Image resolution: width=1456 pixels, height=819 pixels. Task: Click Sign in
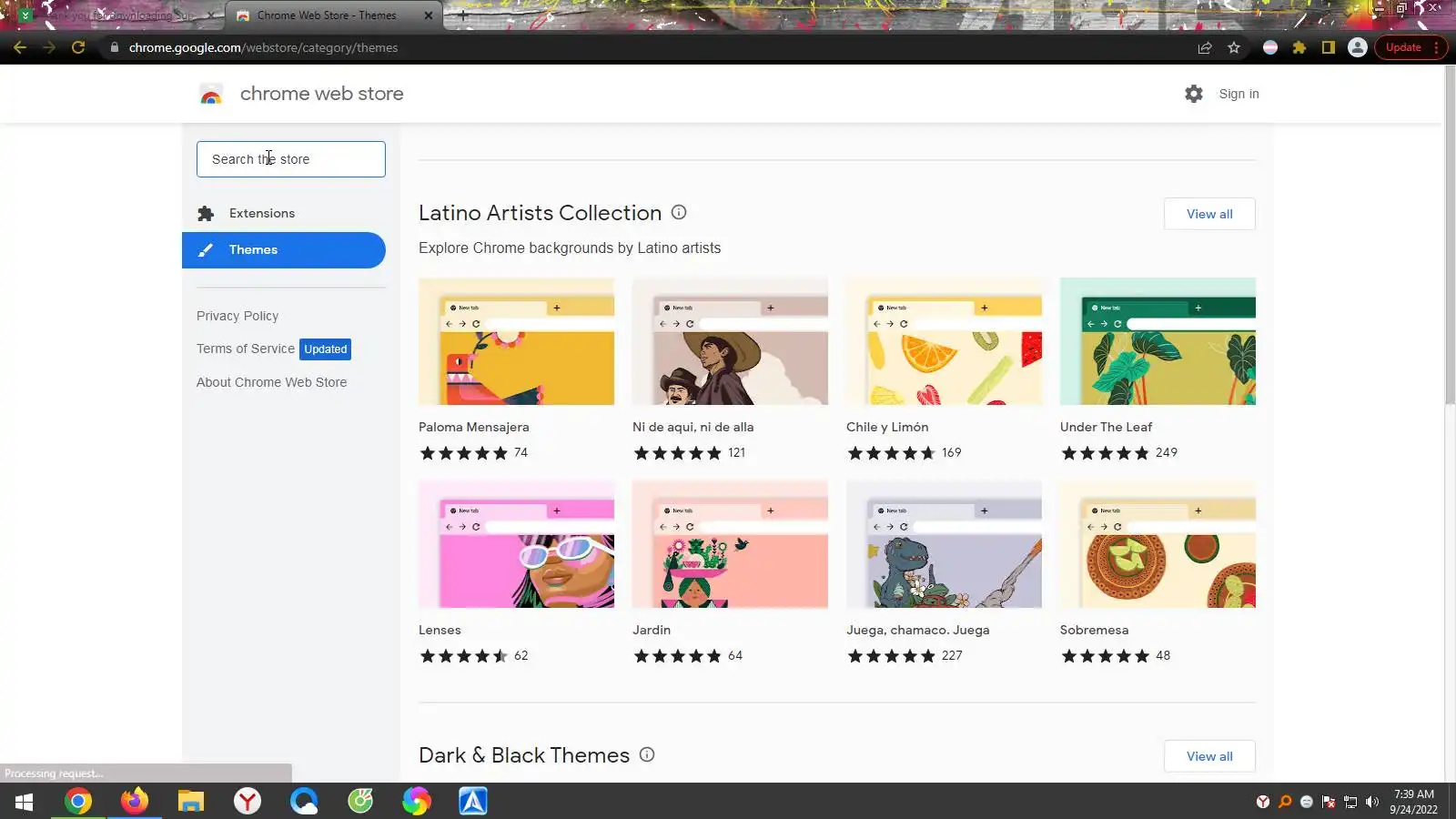[x=1239, y=94]
